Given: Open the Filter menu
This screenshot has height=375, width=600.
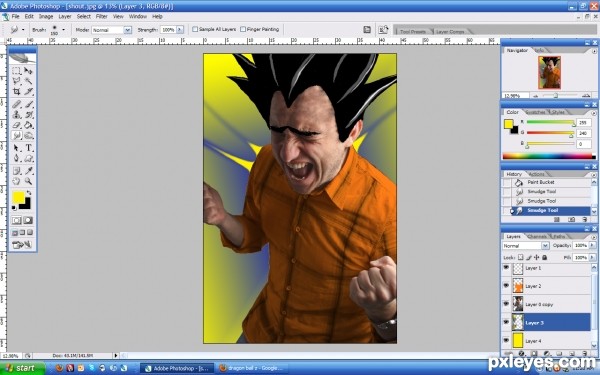Looking at the screenshot, I should (x=101, y=16).
